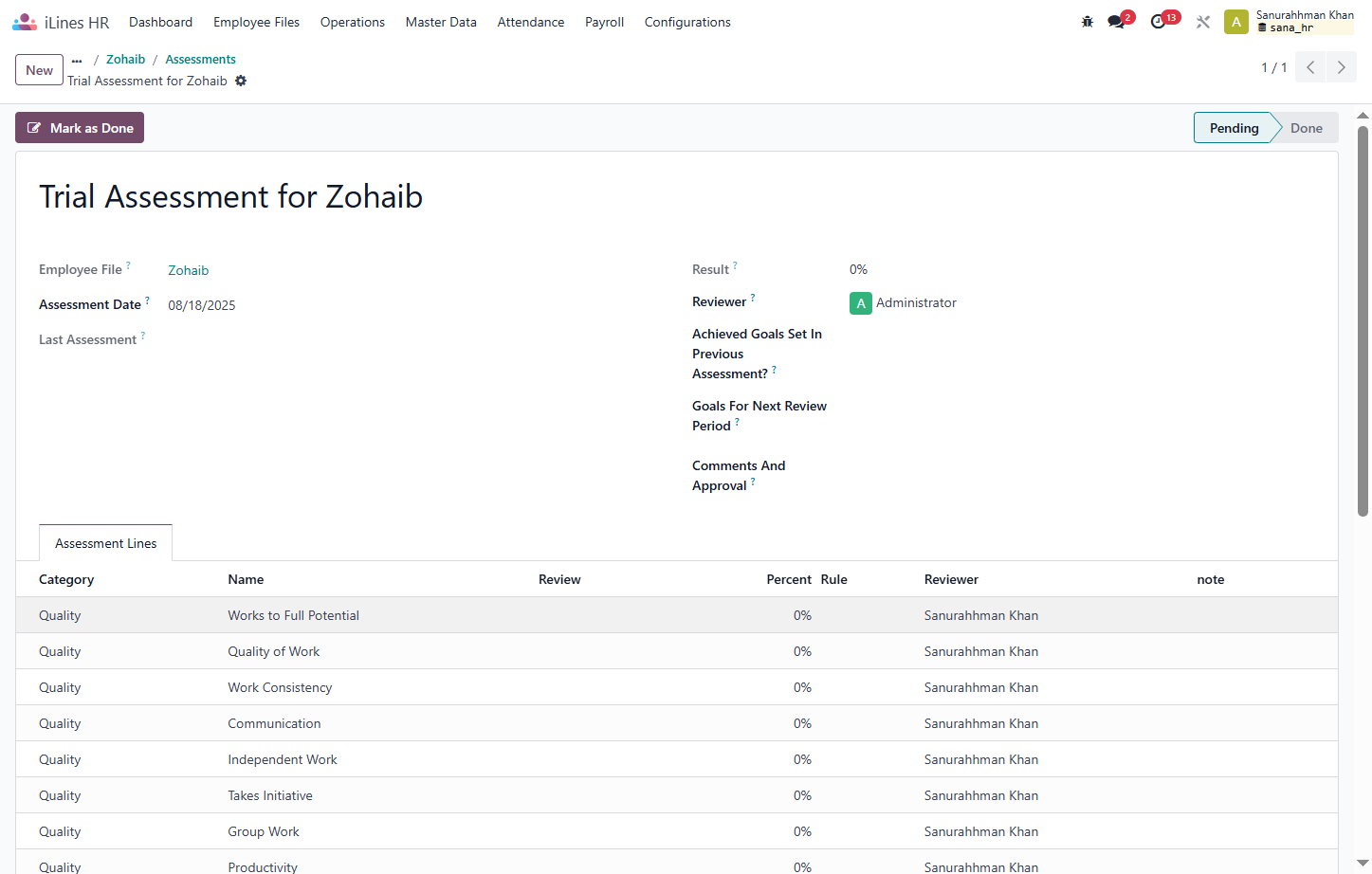The image size is (1372, 874).
Task: Open the Attendance menu
Action: click(531, 22)
